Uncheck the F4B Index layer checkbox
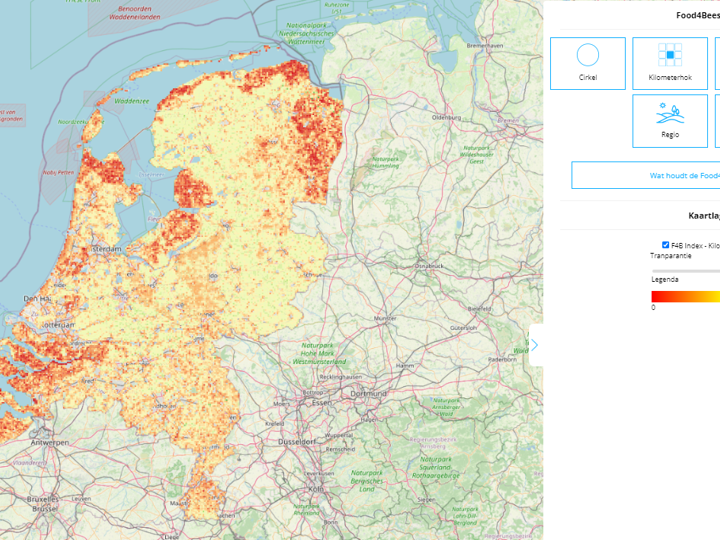This screenshot has height=540, width=720. click(x=666, y=245)
